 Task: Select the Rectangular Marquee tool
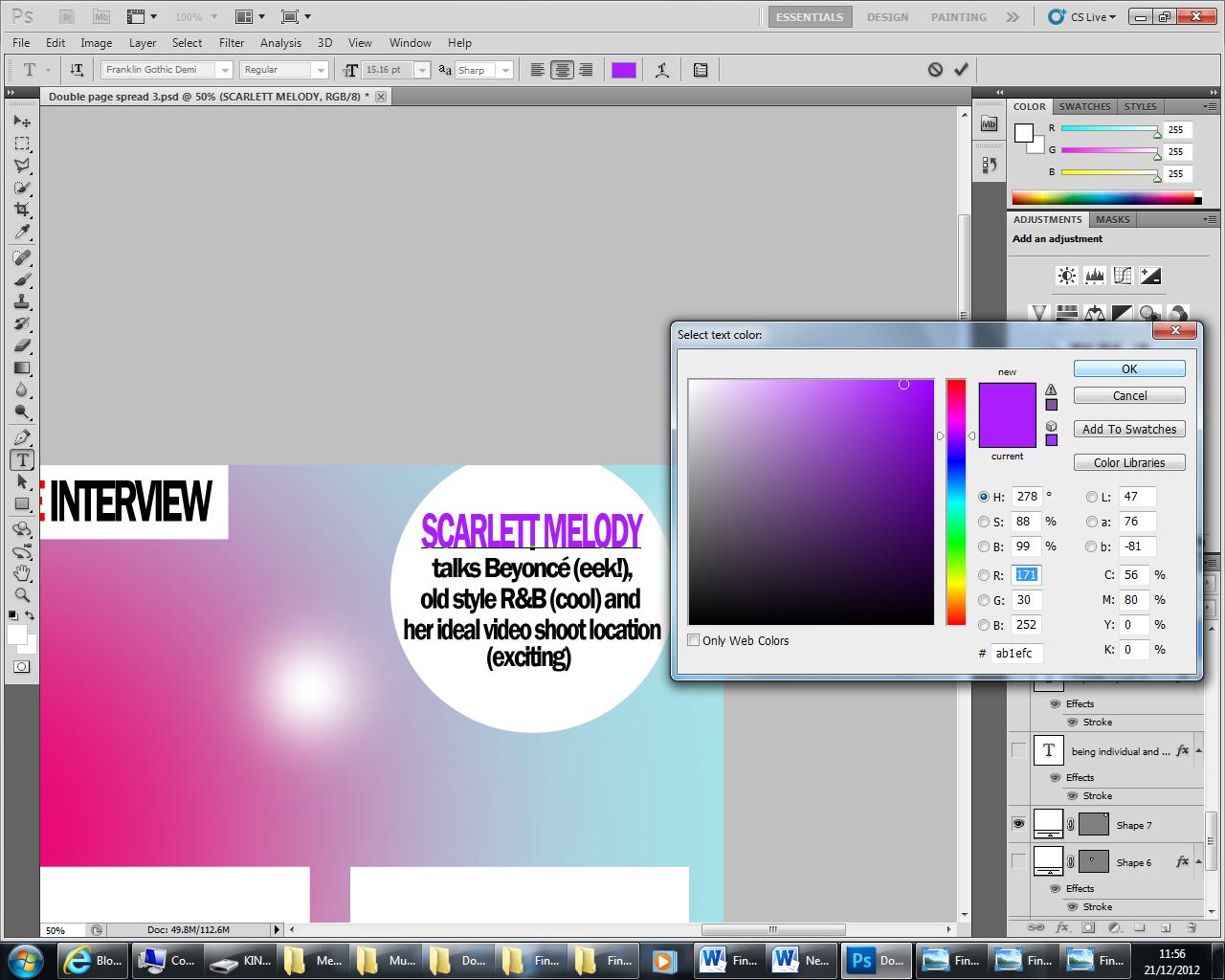pyautogui.click(x=21, y=144)
